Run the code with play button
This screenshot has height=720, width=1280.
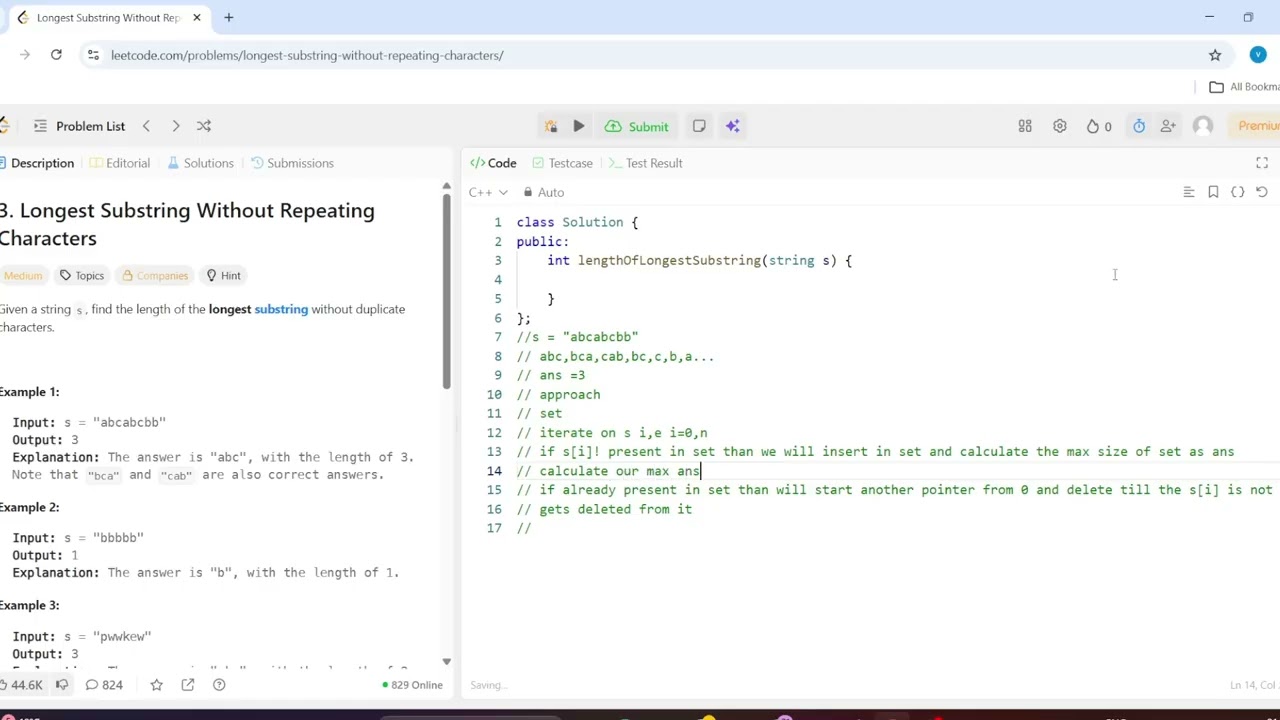click(x=579, y=126)
